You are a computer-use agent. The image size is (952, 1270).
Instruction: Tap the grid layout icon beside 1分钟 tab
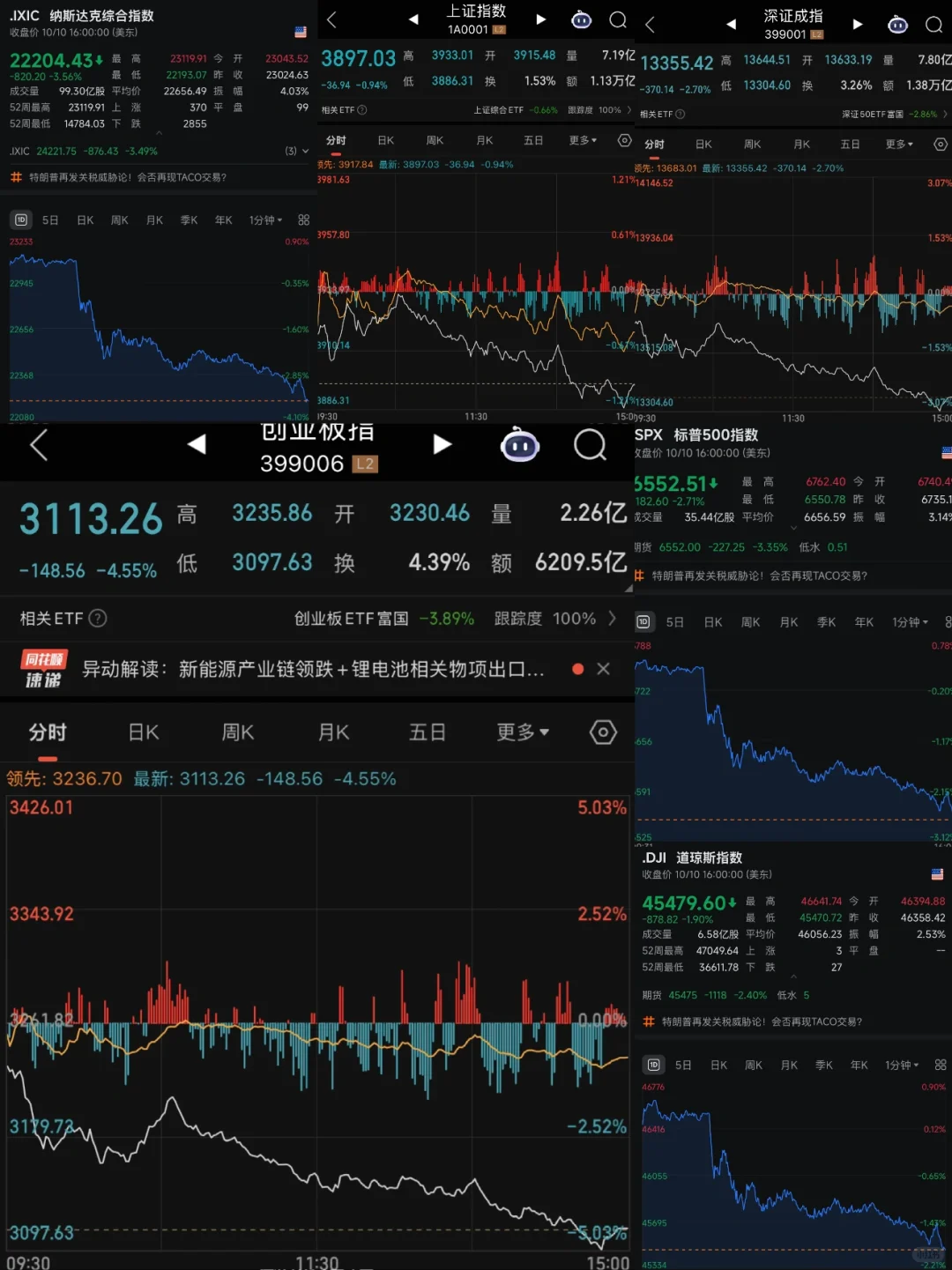point(302,219)
